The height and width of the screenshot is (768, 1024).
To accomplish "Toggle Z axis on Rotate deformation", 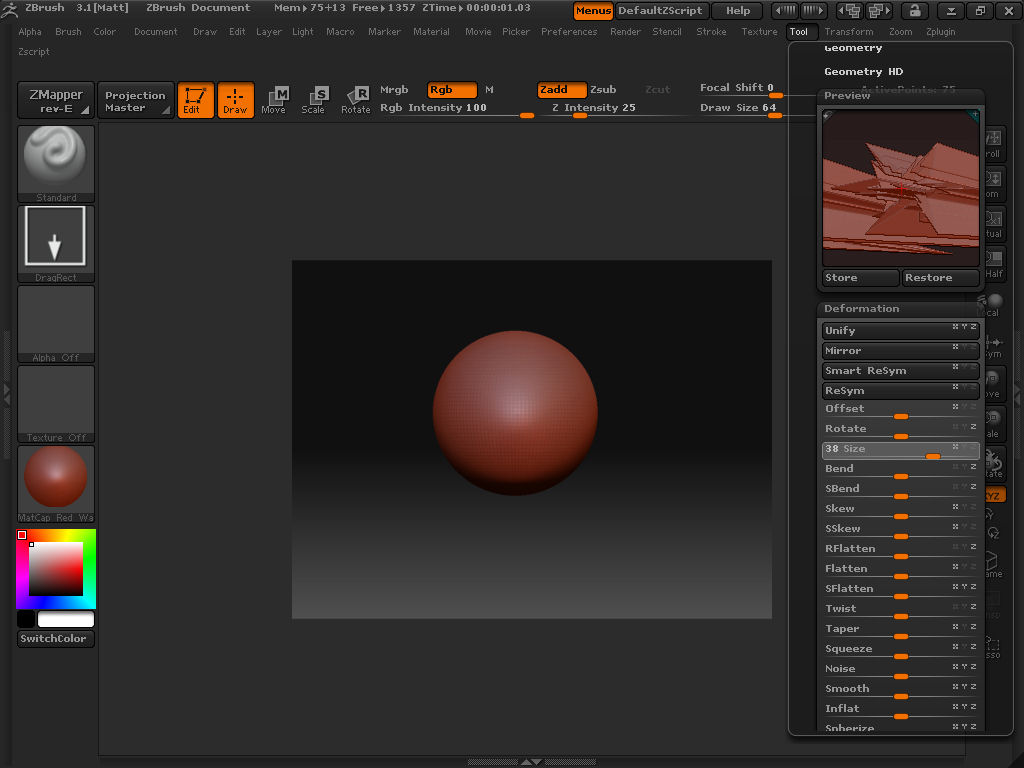I will coord(973,426).
